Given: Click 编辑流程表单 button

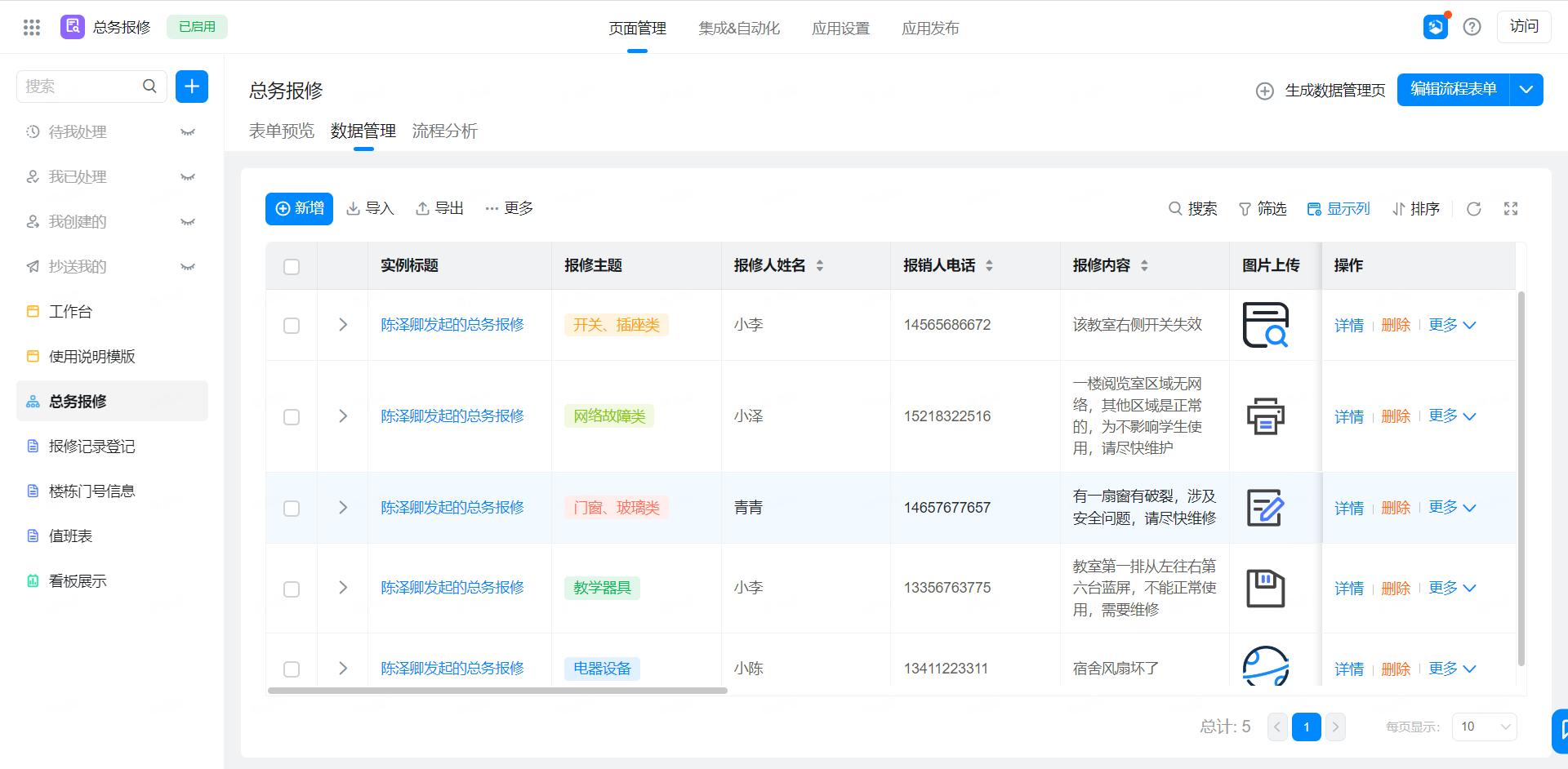Looking at the screenshot, I should click(x=1454, y=90).
